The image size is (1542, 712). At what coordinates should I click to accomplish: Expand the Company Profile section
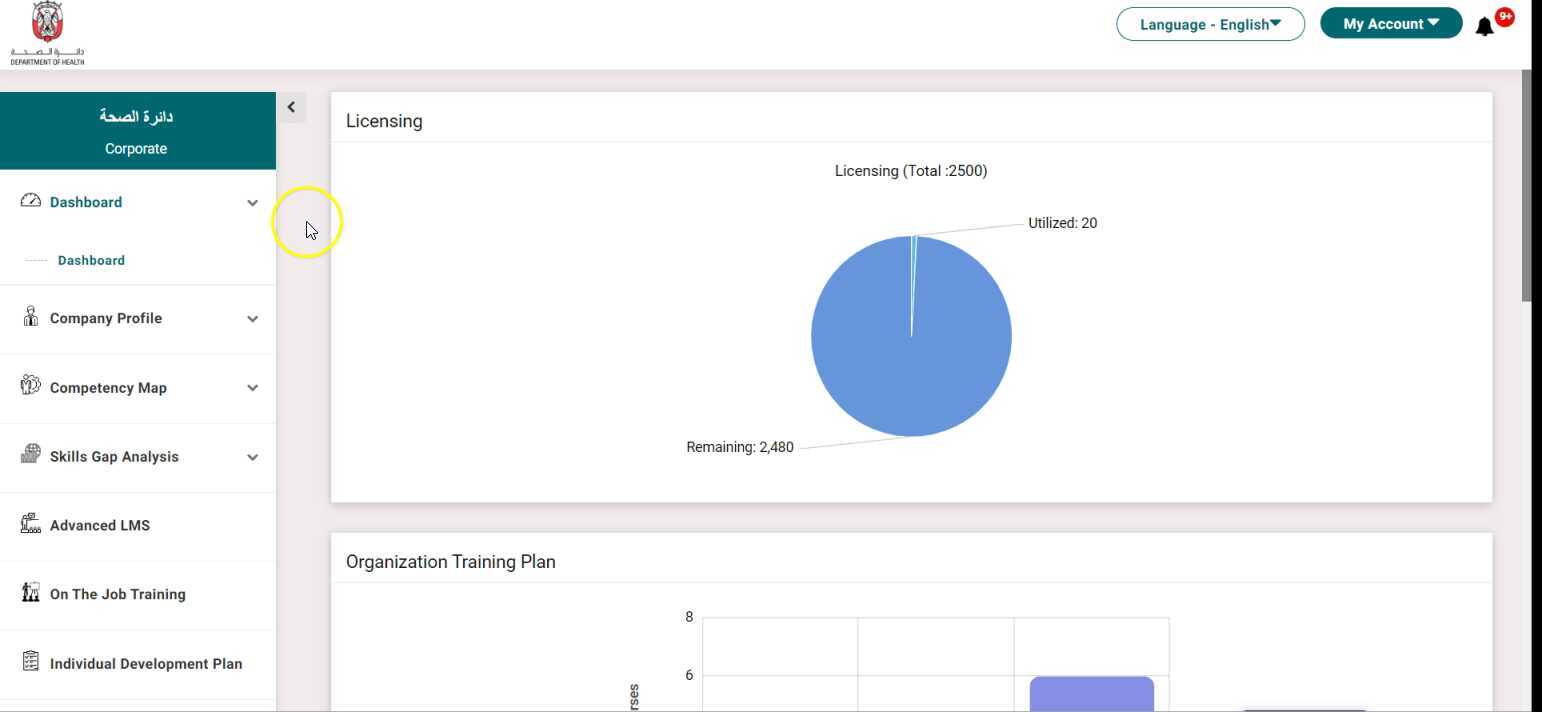pos(252,318)
